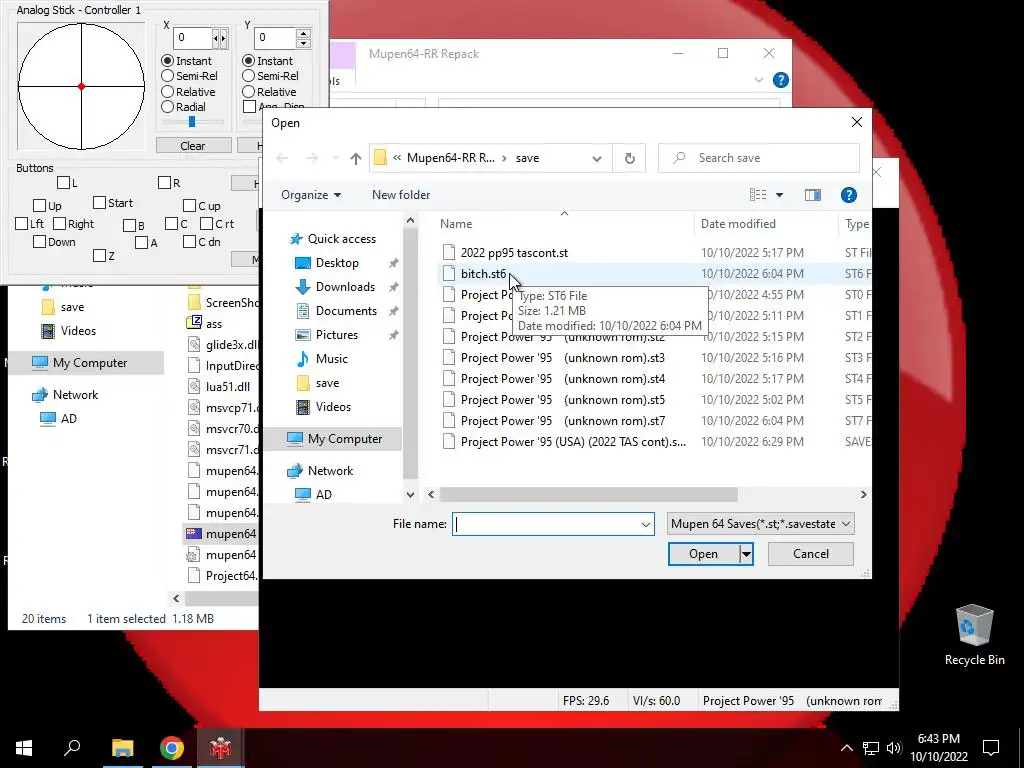Select Network in Open dialog sidebar
Image resolution: width=1024 pixels, height=768 pixels.
(330, 471)
